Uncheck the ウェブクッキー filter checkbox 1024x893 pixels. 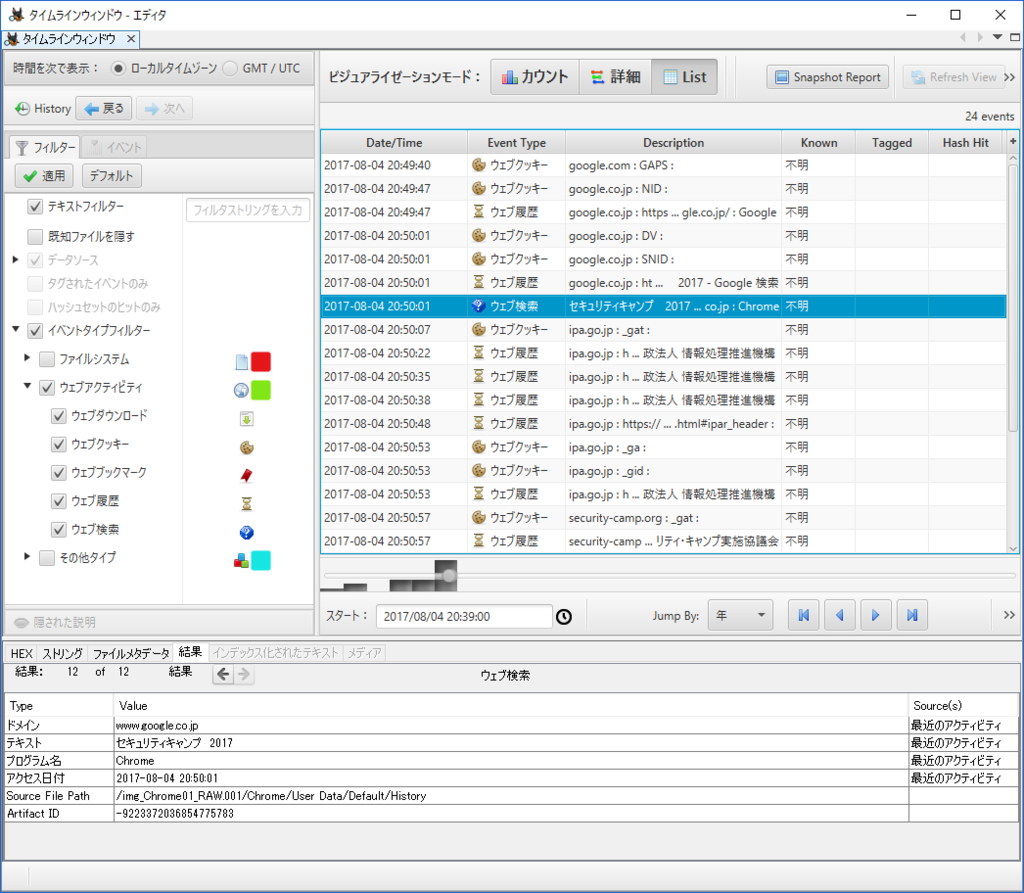[x=59, y=444]
